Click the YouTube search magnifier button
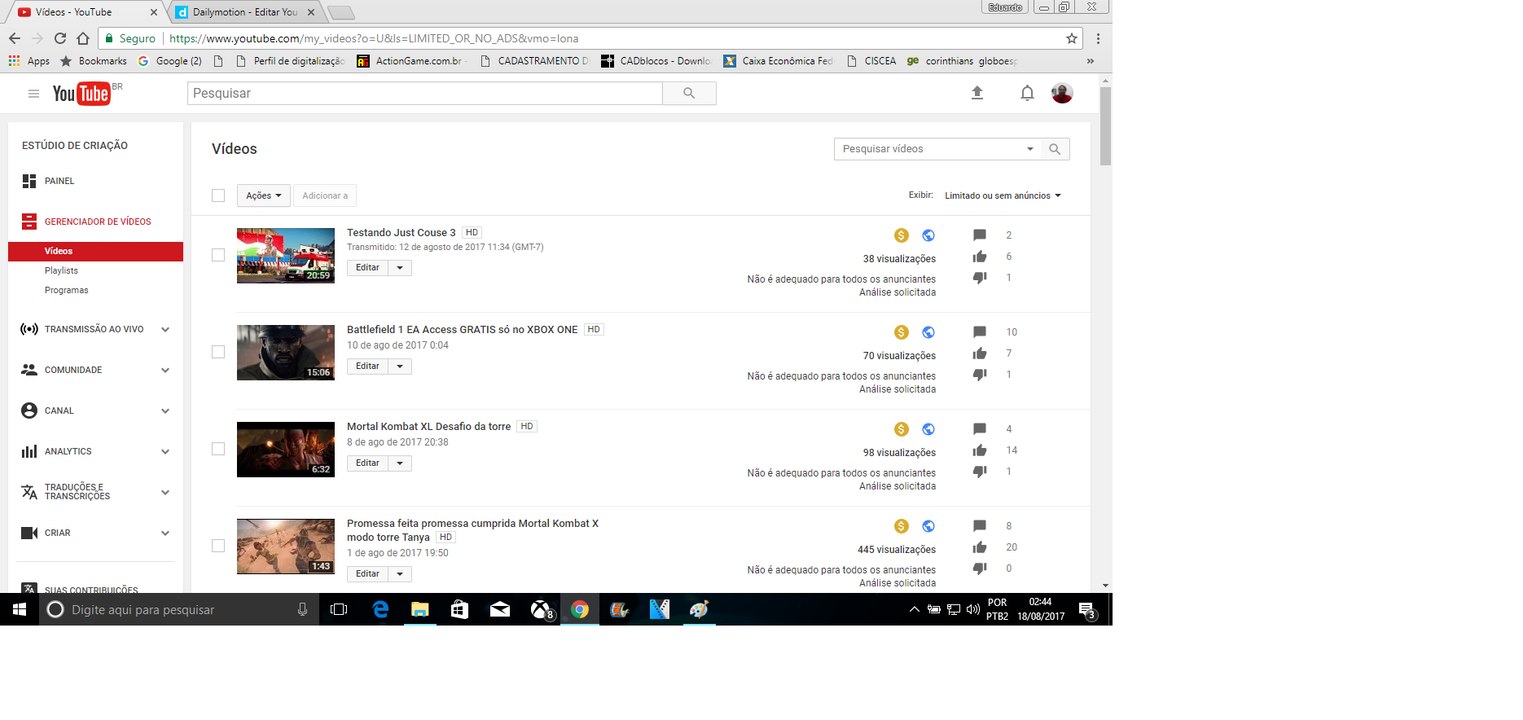The width and height of the screenshot is (1523, 720). click(x=689, y=93)
